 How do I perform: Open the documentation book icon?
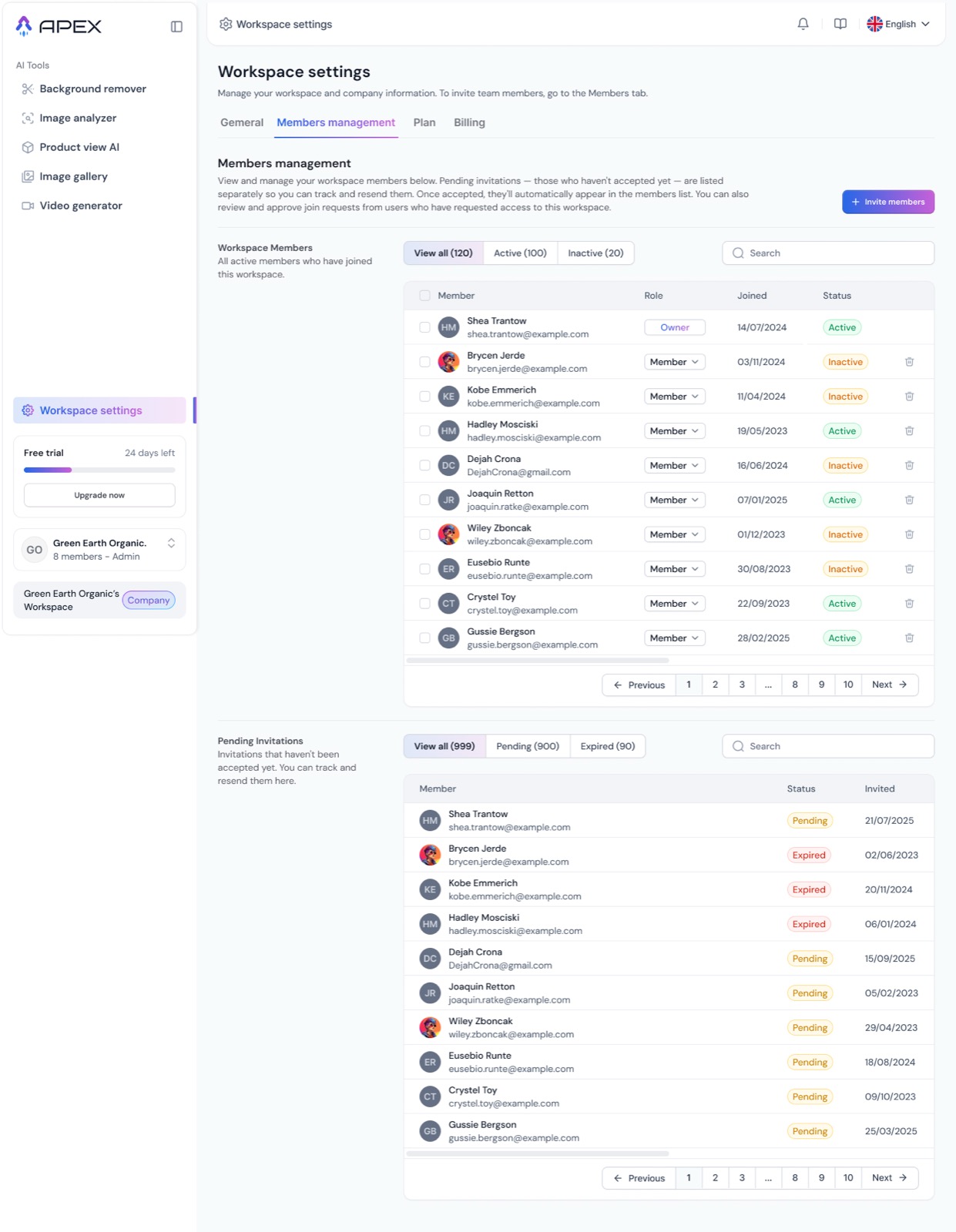tap(840, 24)
